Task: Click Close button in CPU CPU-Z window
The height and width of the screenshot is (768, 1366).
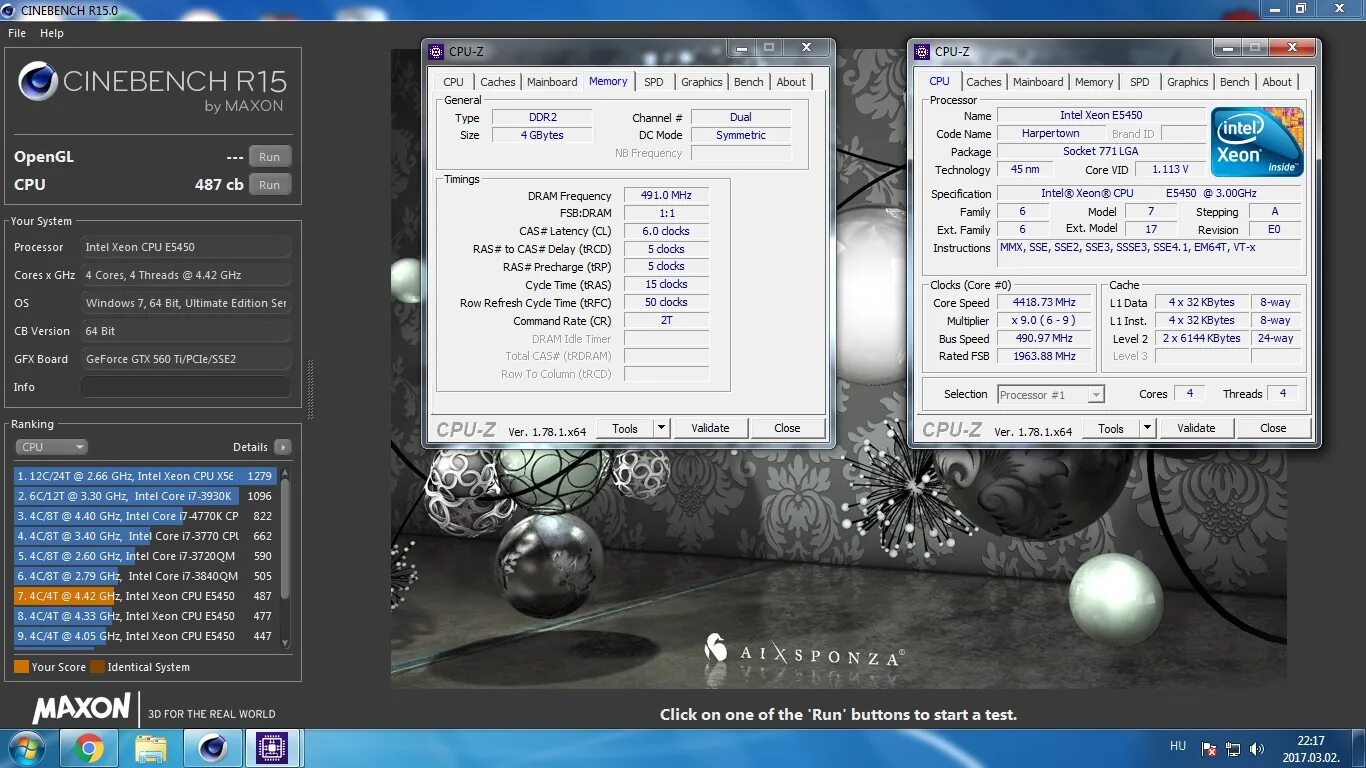Action: pos(1273,428)
